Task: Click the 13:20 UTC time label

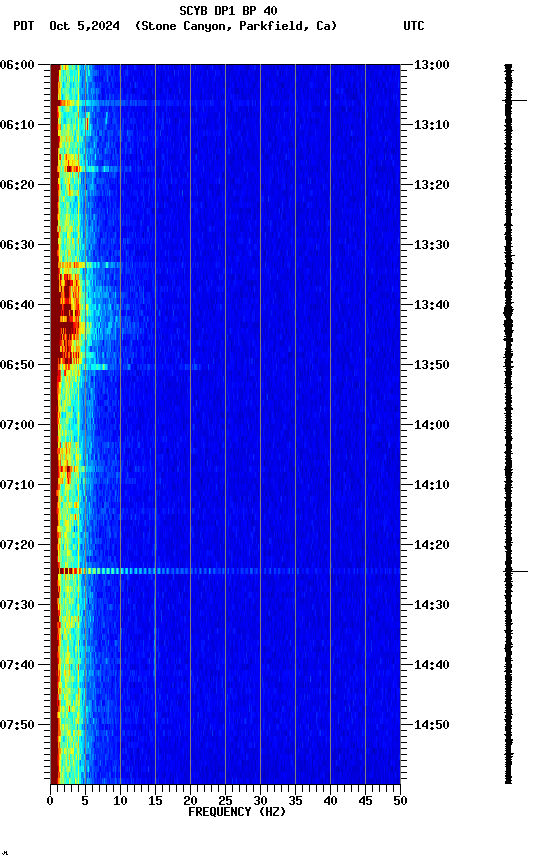Action: tap(431, 185)
